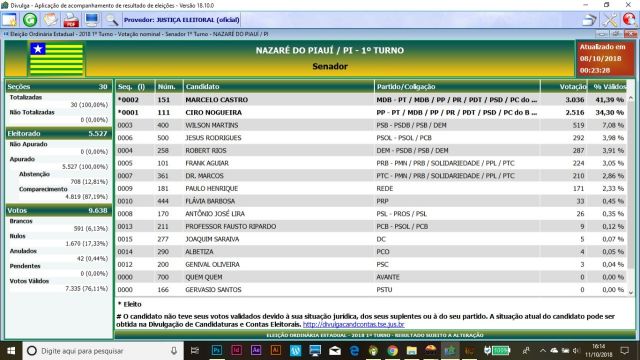Image resolution: width=640 pixels, height=360 pixels.
Task: Click the new window toolbar icon
Action: click(x=9, y=20)
